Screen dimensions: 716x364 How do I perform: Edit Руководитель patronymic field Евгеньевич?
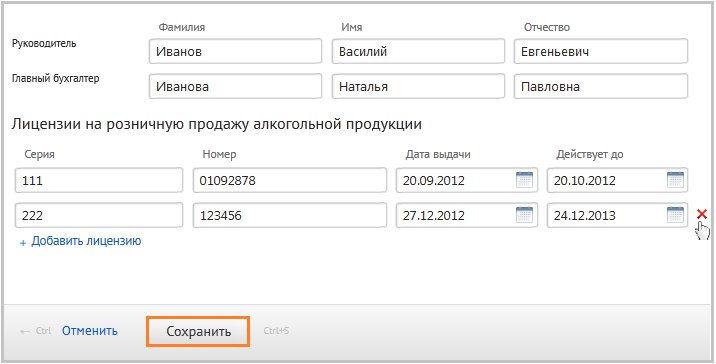point(601,51)
